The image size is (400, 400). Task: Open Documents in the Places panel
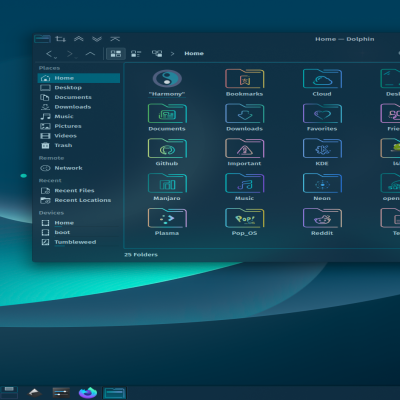coord(79,97)
